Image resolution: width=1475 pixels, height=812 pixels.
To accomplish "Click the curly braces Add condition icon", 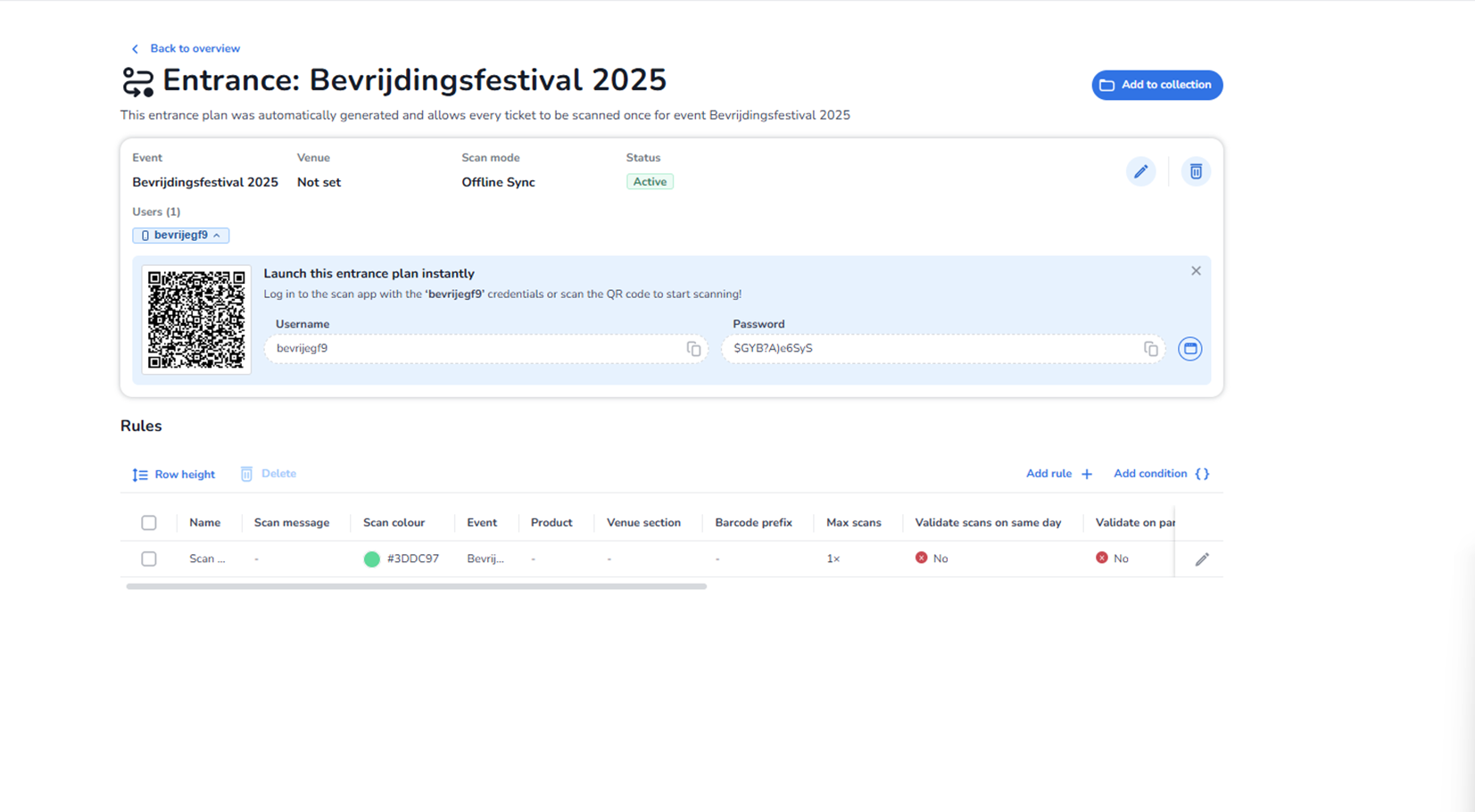I will (x=1202, y=474).
